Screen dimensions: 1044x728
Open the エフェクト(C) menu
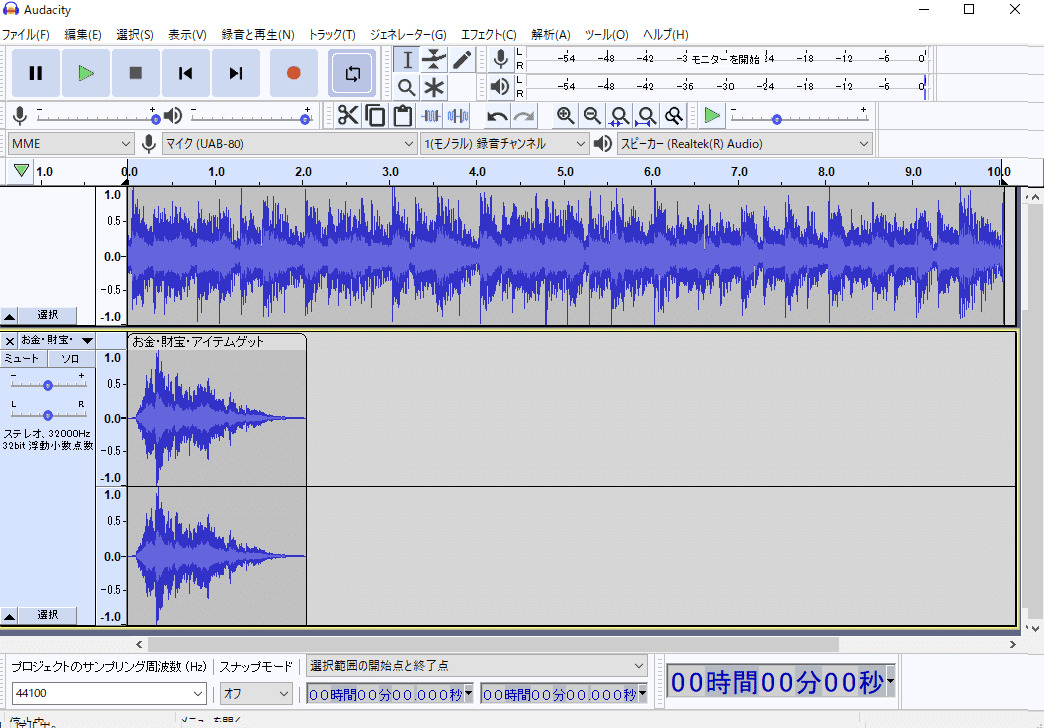pyautogui.click(x=489, y=35)
